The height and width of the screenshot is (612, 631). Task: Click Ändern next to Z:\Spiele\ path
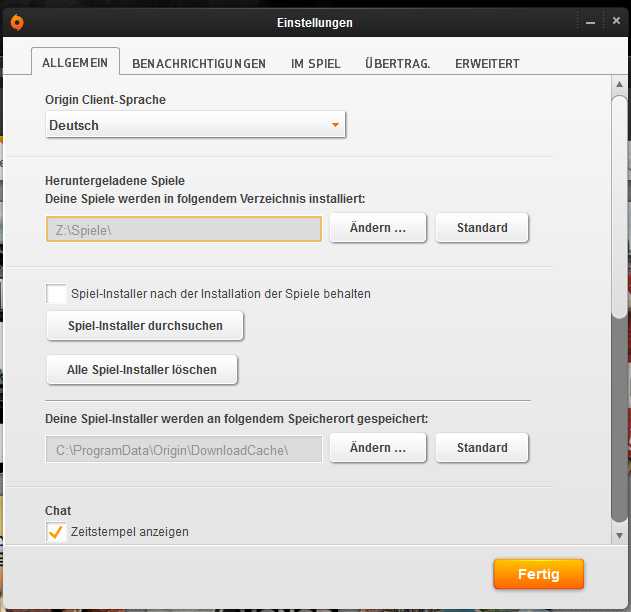point(378,228)
